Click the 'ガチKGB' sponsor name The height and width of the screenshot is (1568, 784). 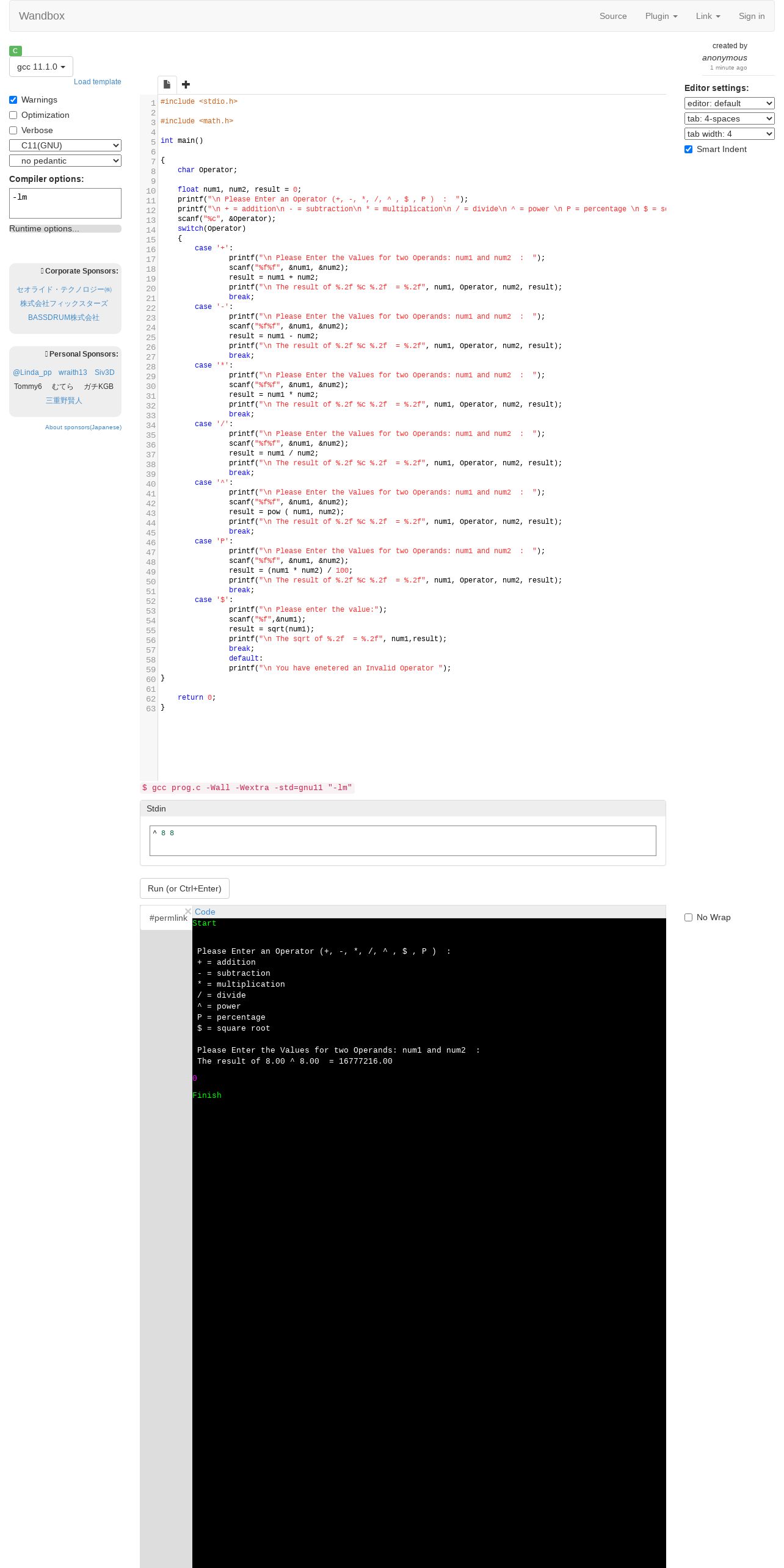click(x=99, y=387)
